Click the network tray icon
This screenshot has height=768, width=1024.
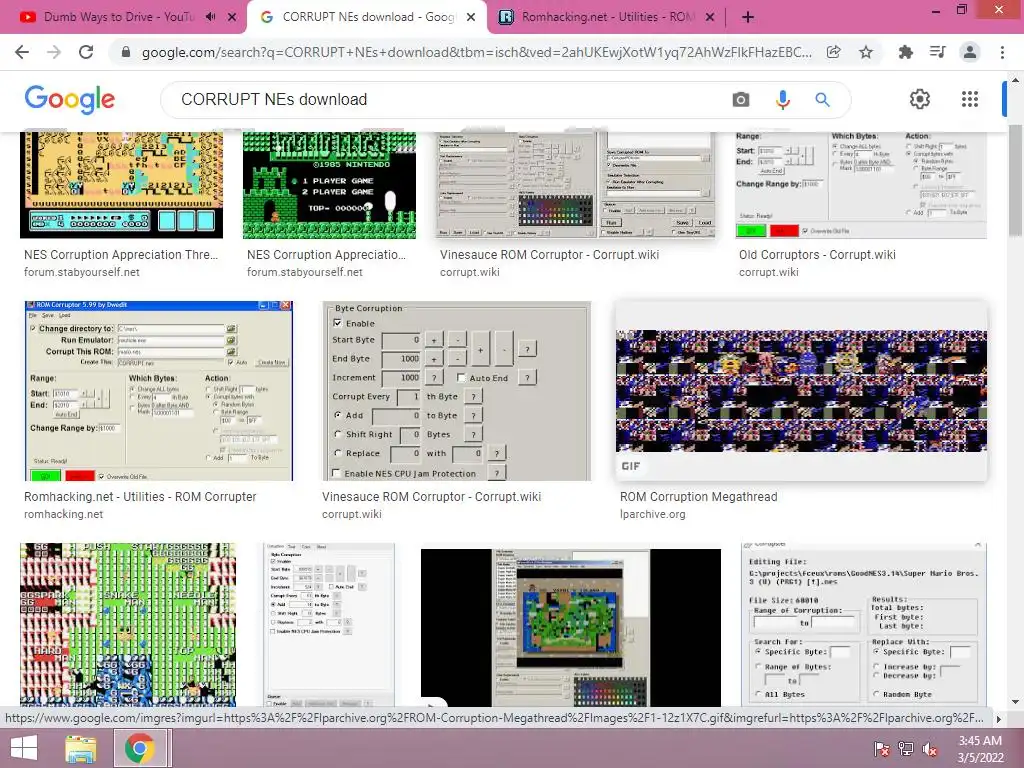[x=906, y=749]
